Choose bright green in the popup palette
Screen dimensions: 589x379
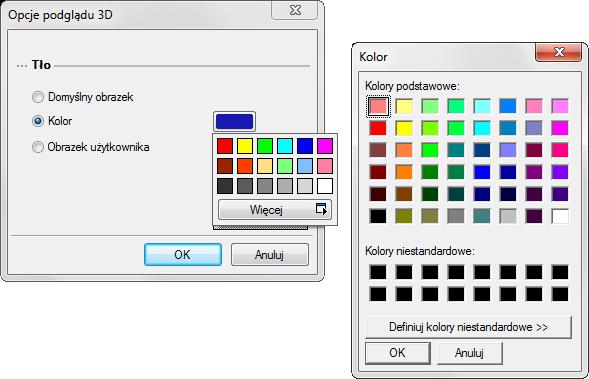(x=265, y=146)
